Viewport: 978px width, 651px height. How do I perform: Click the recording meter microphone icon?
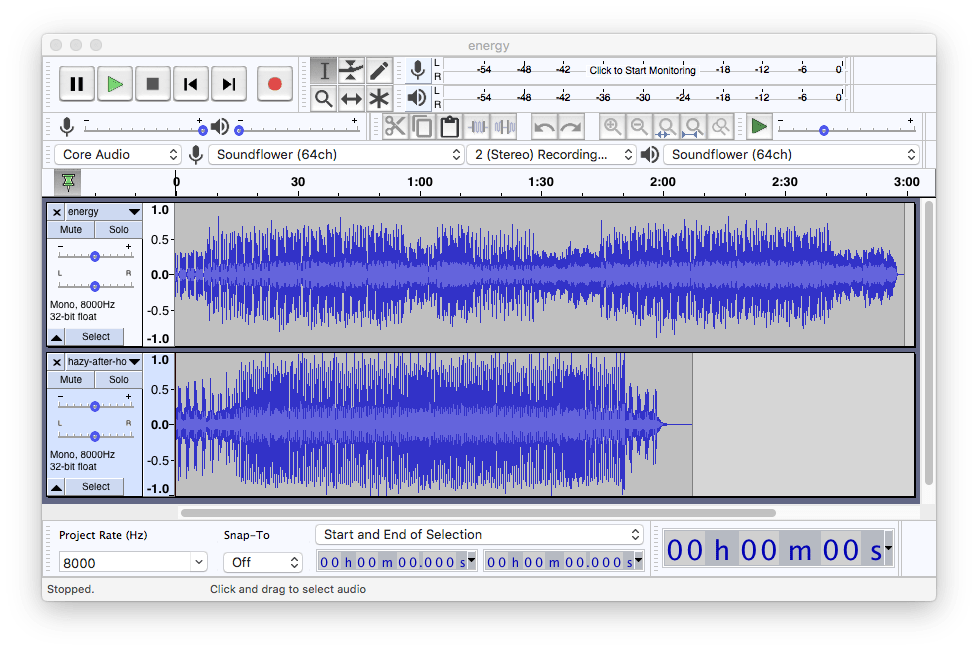click(417, 70)
